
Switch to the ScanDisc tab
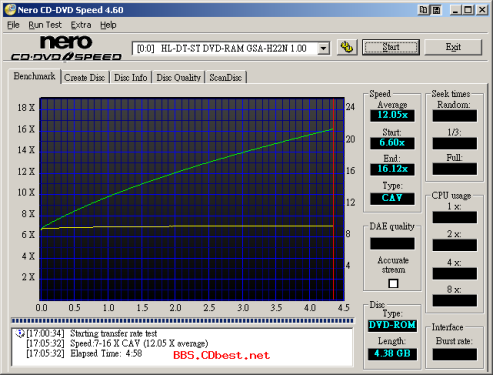click(226, 77)
